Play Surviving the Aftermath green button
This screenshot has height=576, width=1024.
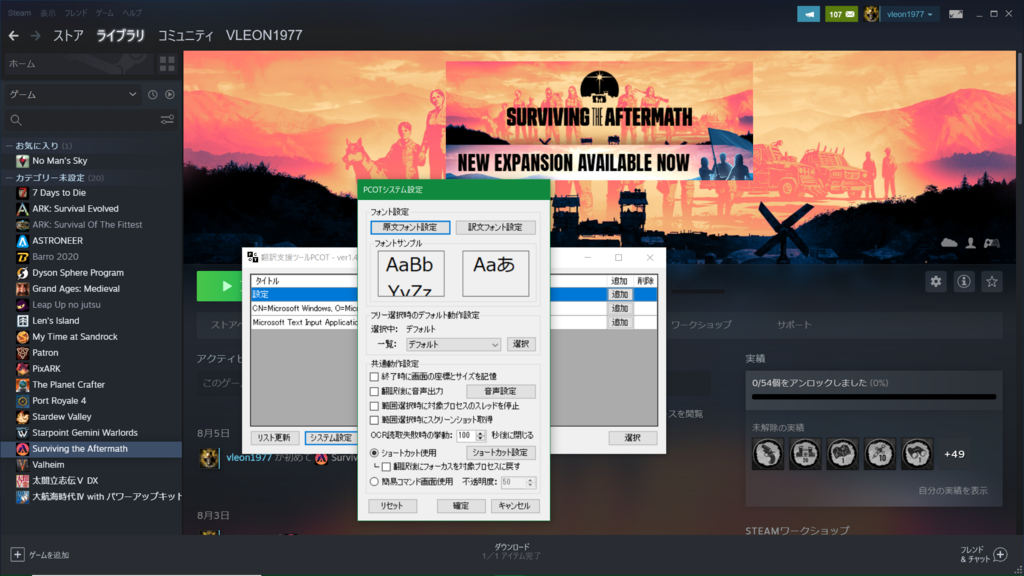[x=219, y=286]
